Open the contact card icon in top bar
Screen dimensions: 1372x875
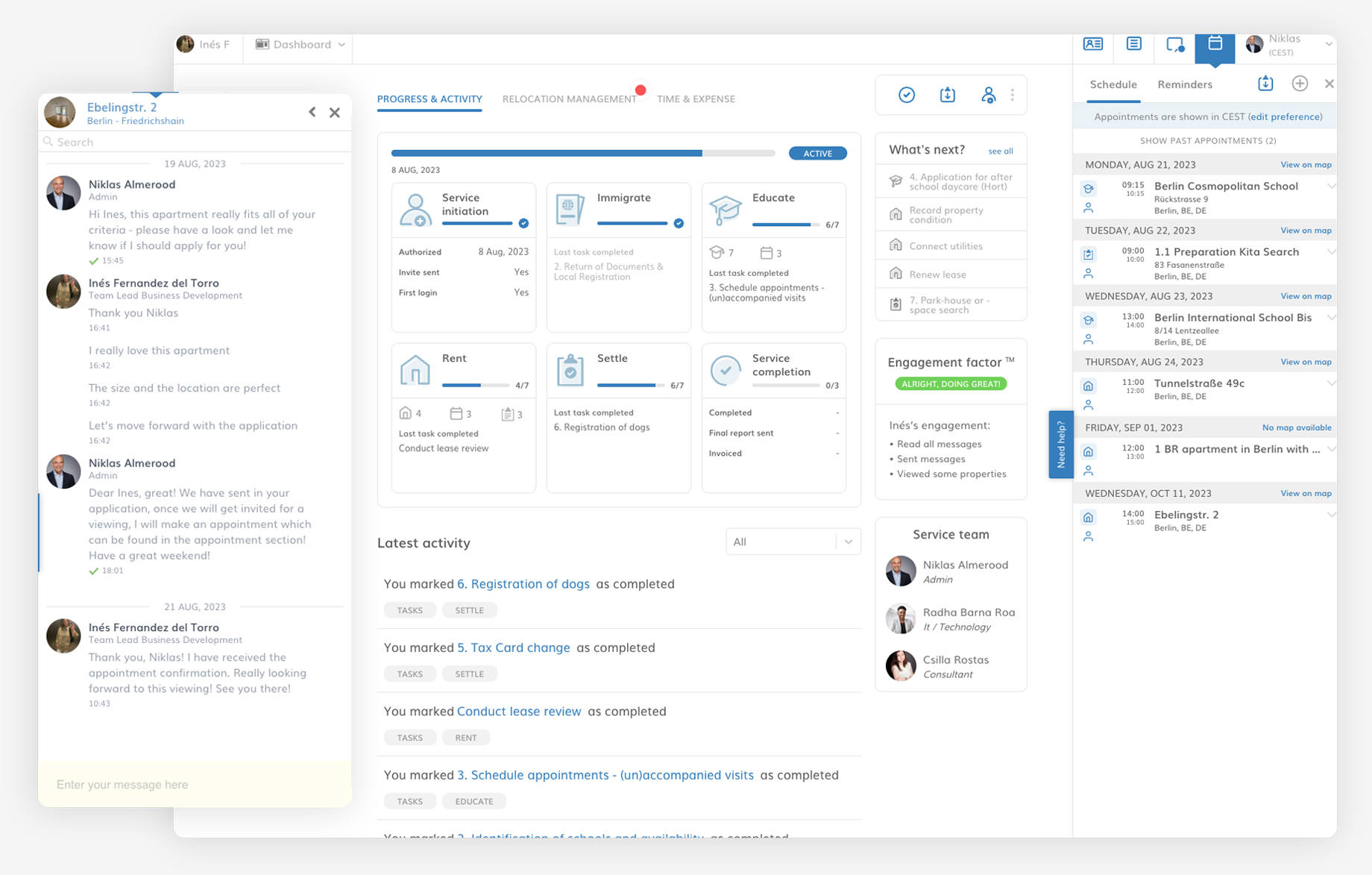pyautogui.click(x=1093, y=45)
